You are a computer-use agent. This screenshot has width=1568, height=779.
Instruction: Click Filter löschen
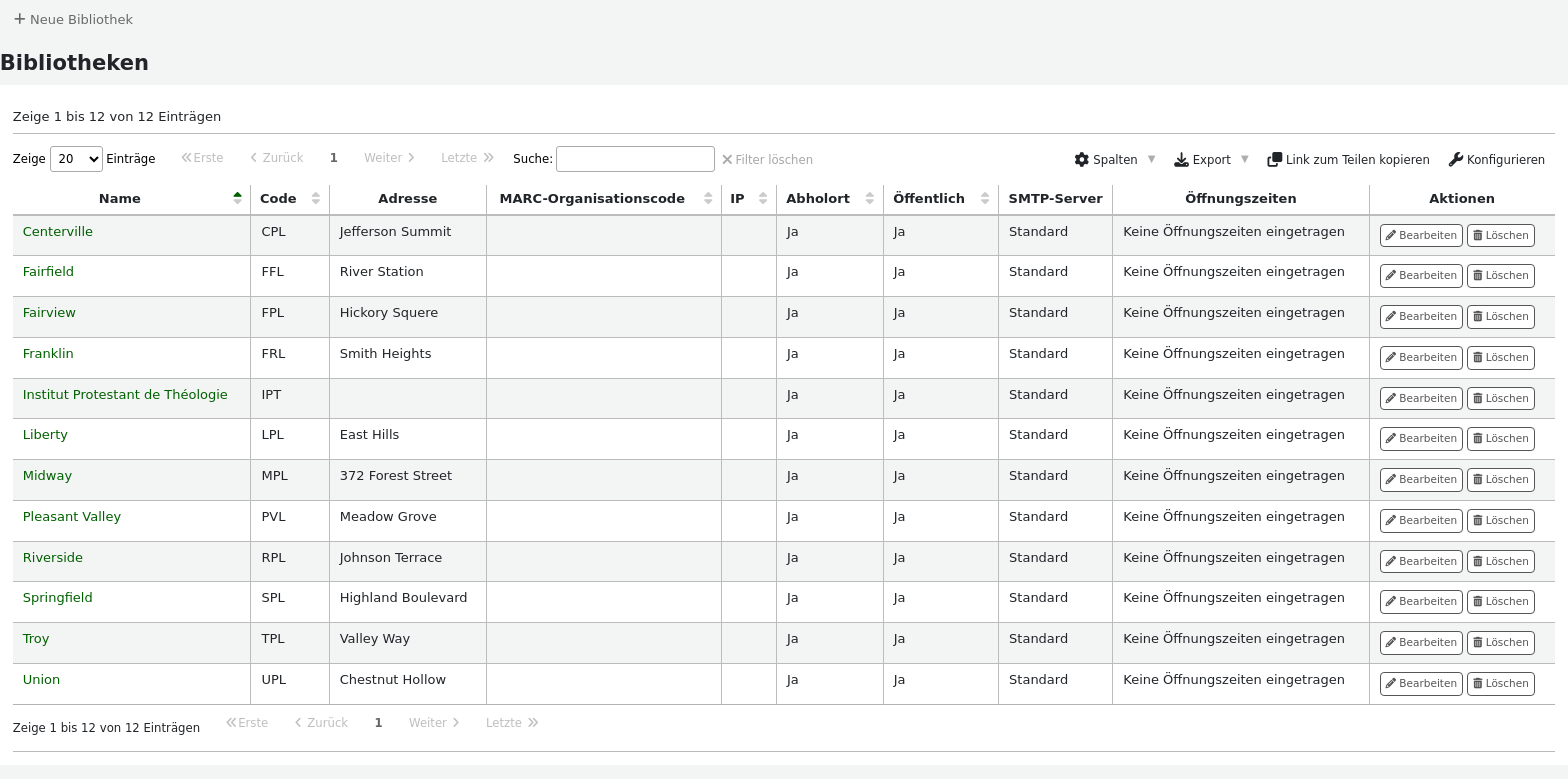tap(767, 159)
